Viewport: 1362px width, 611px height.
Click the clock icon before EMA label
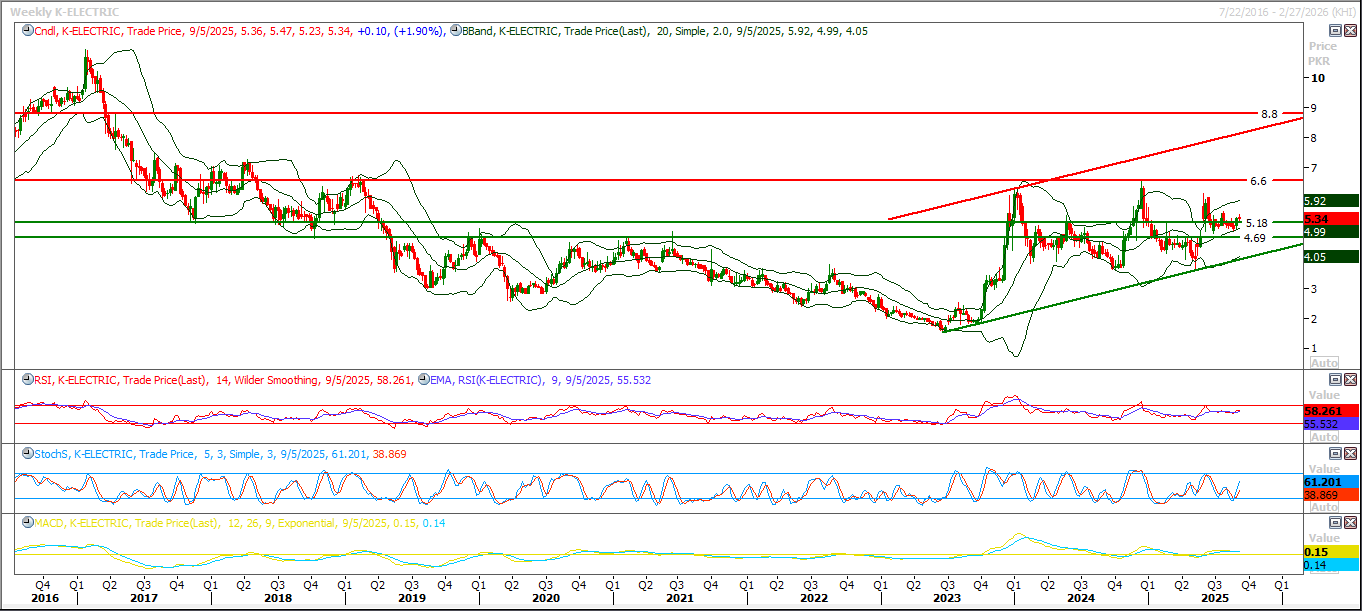(422, 380)
